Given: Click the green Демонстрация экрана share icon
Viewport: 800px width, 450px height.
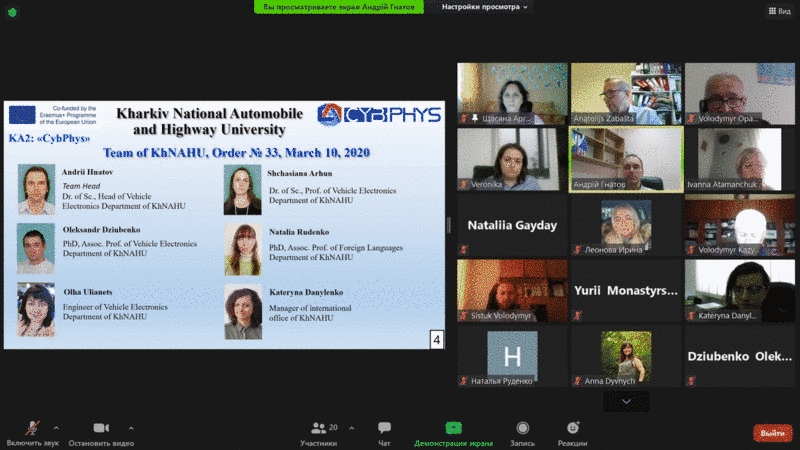Looking at the screenshot, I should 453,428.
